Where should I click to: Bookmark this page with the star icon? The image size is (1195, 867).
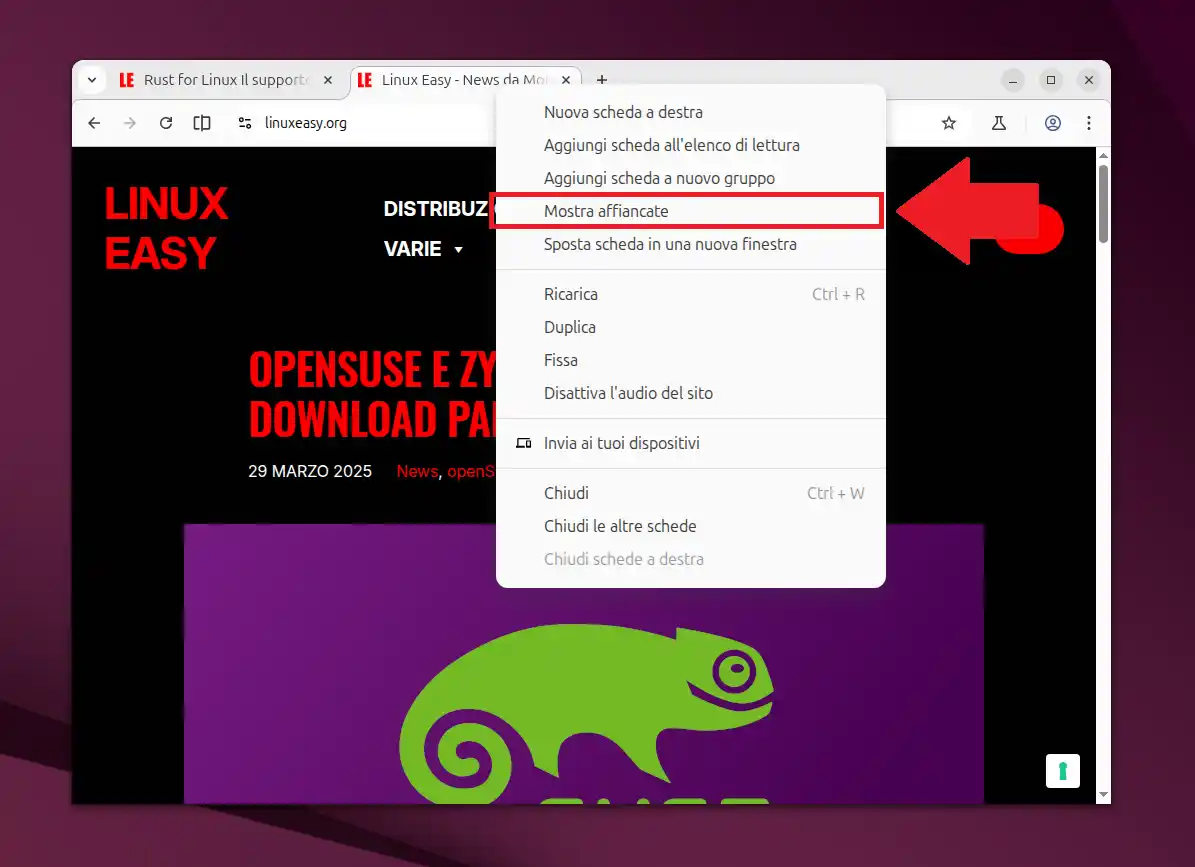click(949, 123)
